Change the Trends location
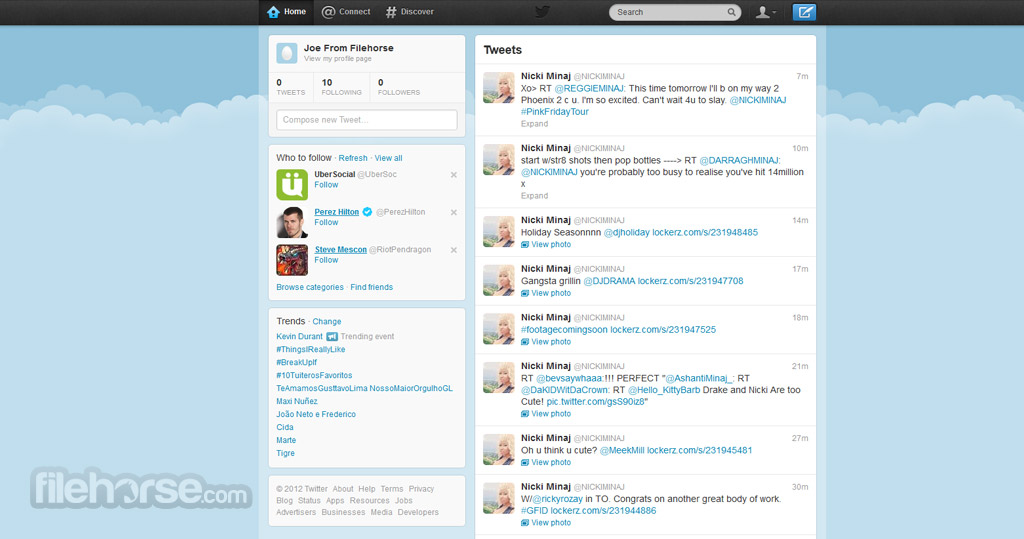1024x539 pixels. [x=327, y=321]
